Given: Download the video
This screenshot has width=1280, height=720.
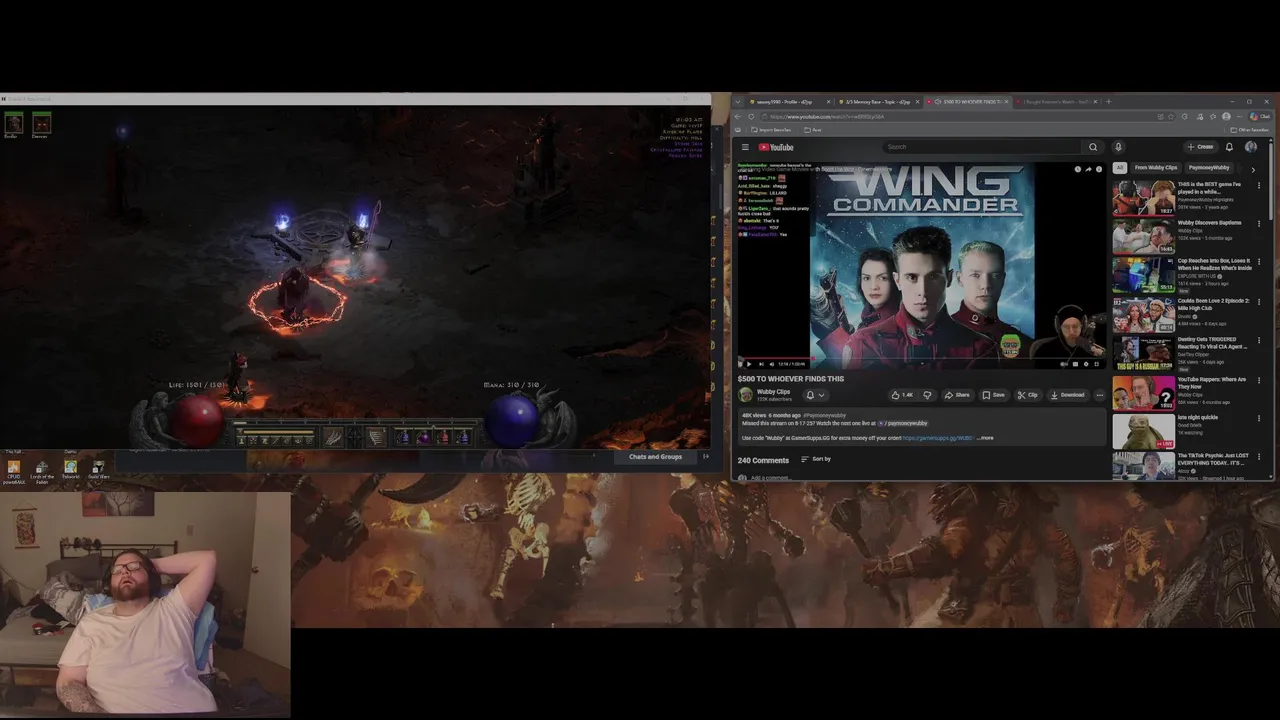Looking at the screenshot, I should point(1067,395).
